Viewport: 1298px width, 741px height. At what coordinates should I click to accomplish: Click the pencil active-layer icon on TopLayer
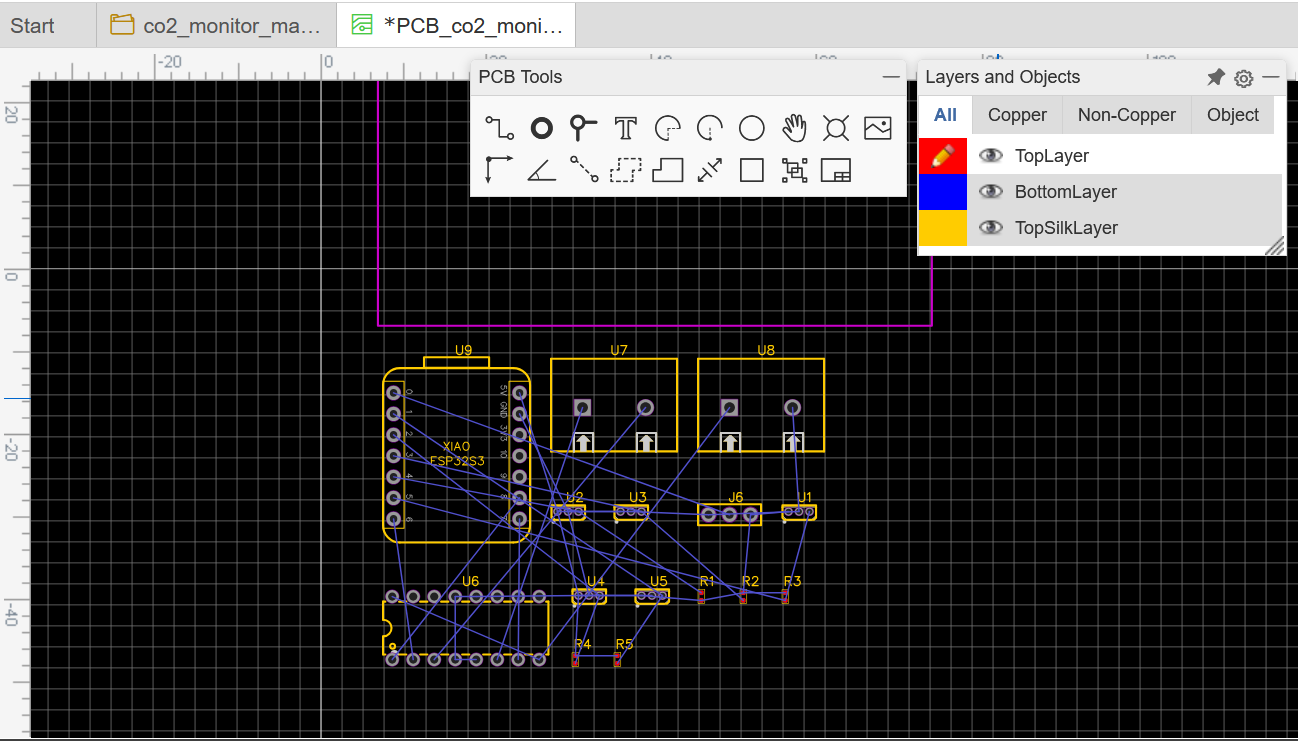(943, 155)
